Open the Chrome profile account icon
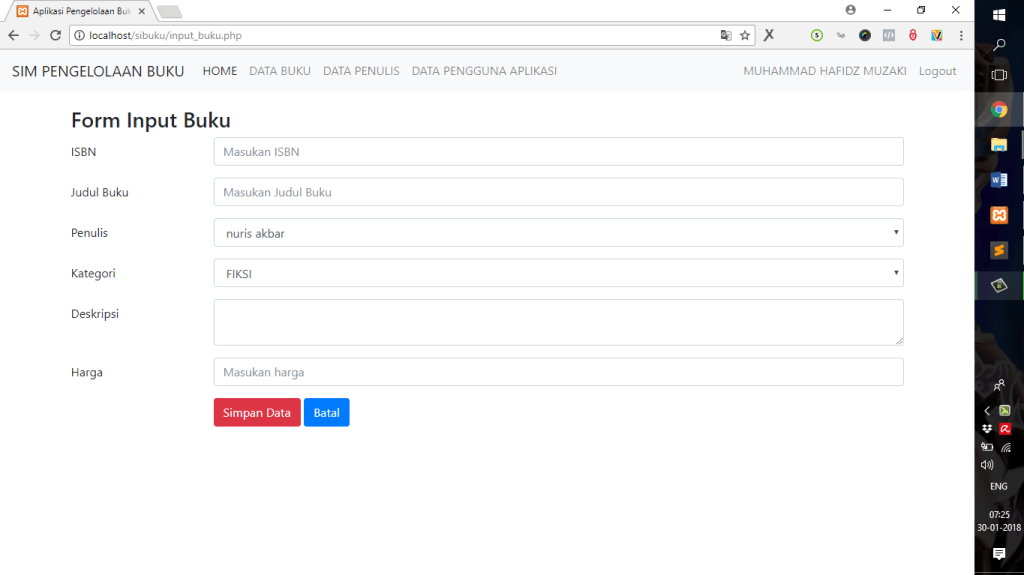The height and width of the screenshot is (575, 1024). click(x=850, y=10)
